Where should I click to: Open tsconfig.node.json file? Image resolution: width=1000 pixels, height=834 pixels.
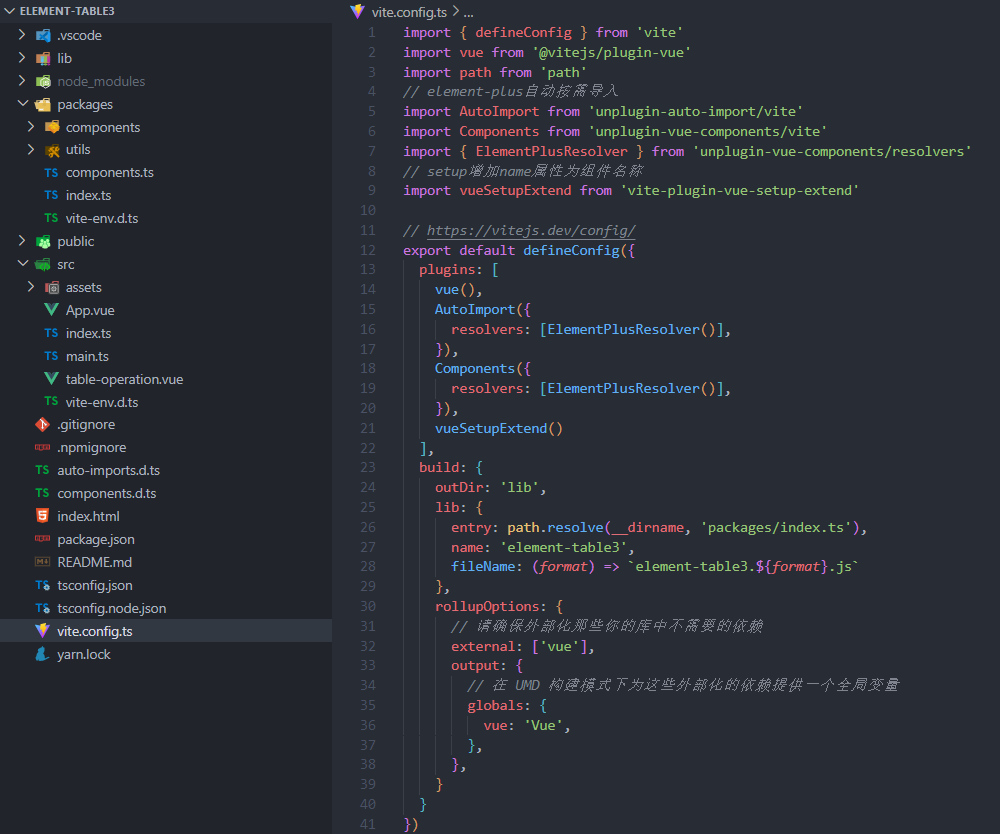point(112,608)
